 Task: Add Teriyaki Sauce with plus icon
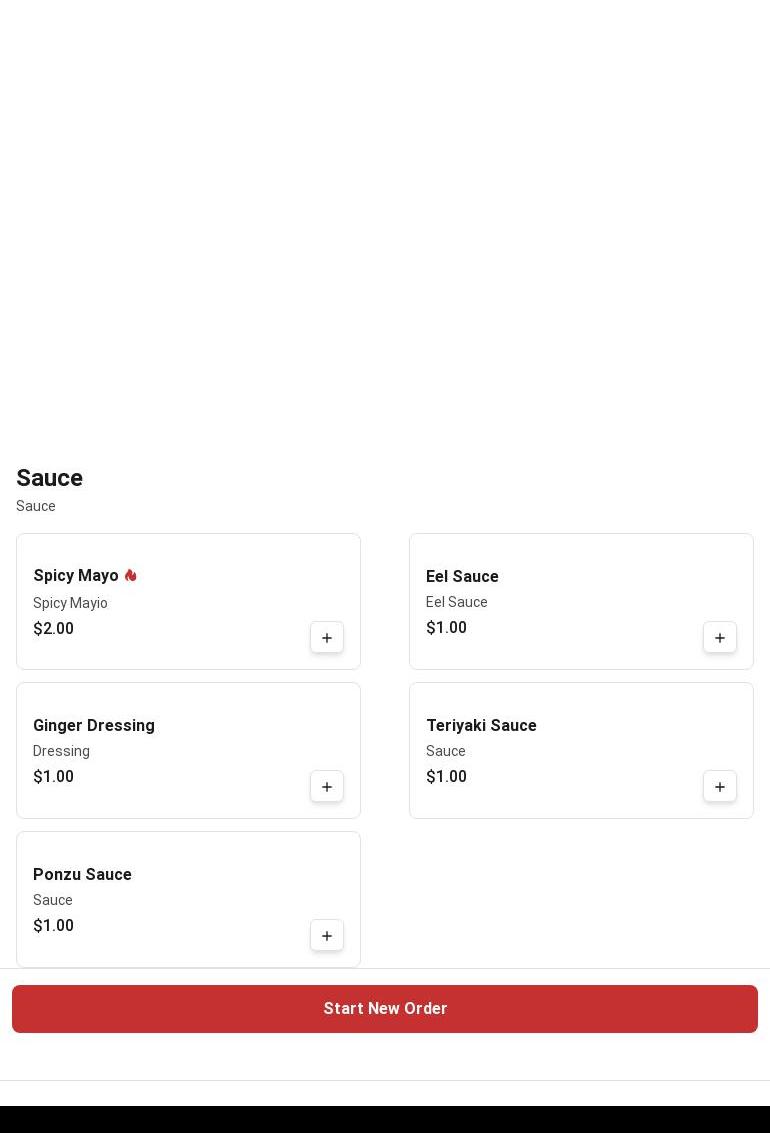tap(720, 787)
